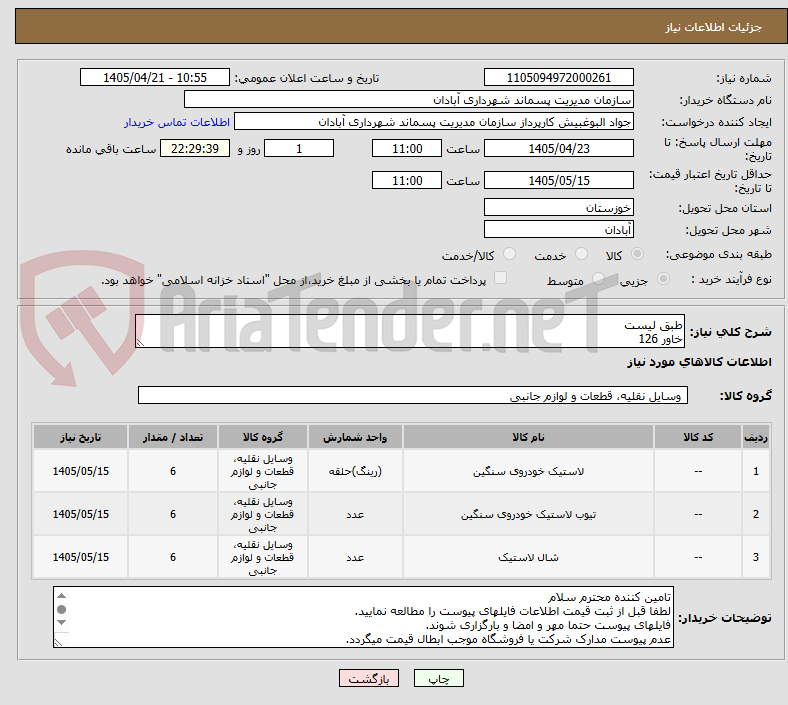Click the response deadline date 1405/04/23
This screenshot has height=705, width=788.
coord(558,149)
